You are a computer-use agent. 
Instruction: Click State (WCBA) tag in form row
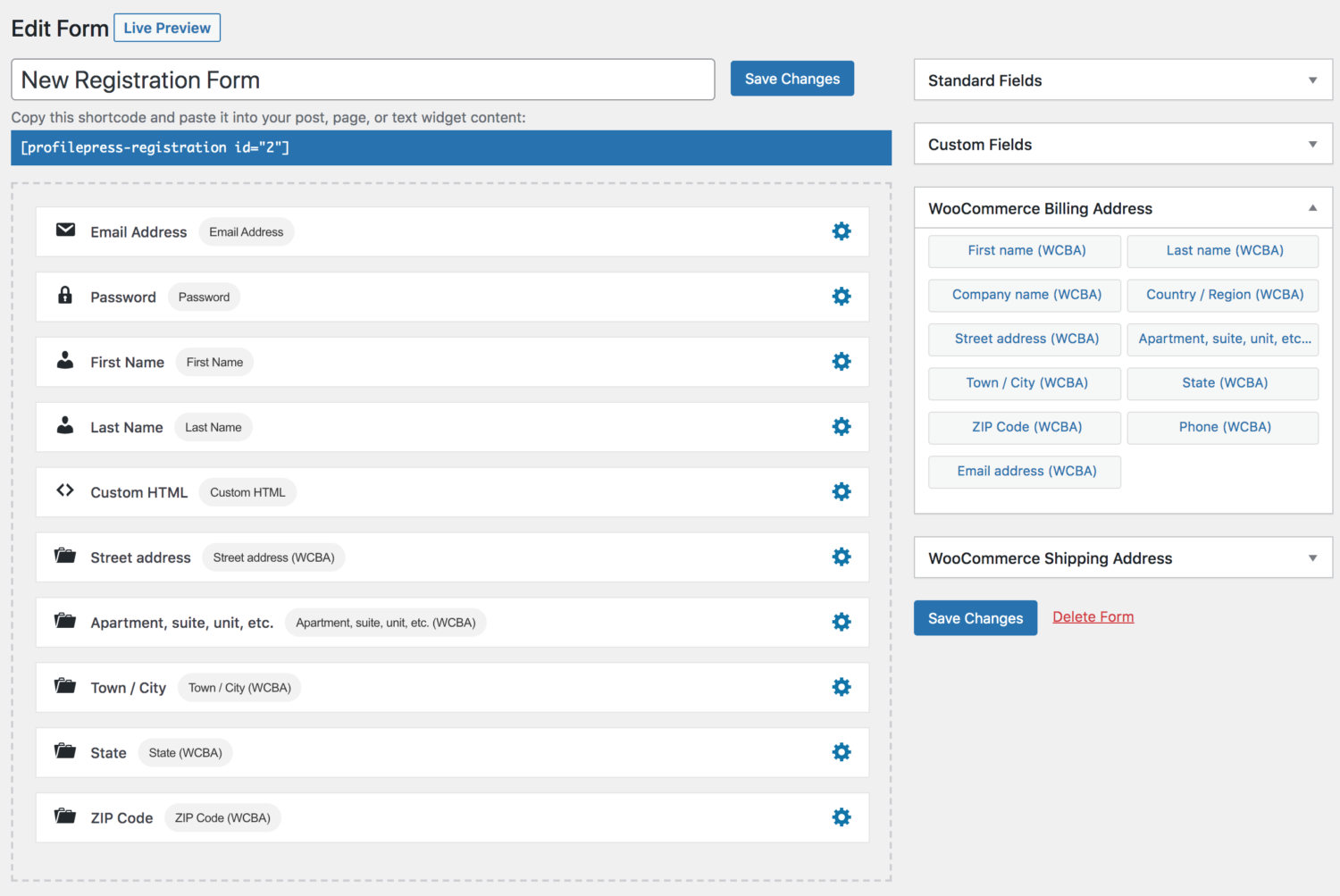pyautogui.click(x=186, y=754)
